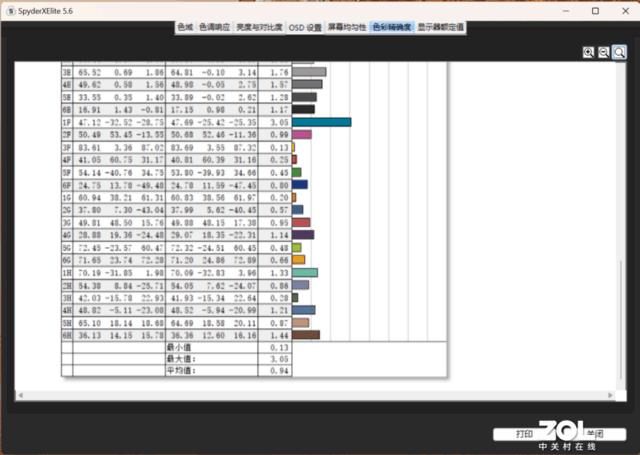Viewport: 640px width, 455px height.
Task: Click the SpyderXElite app icon in title bar
Action: point(11,11)
